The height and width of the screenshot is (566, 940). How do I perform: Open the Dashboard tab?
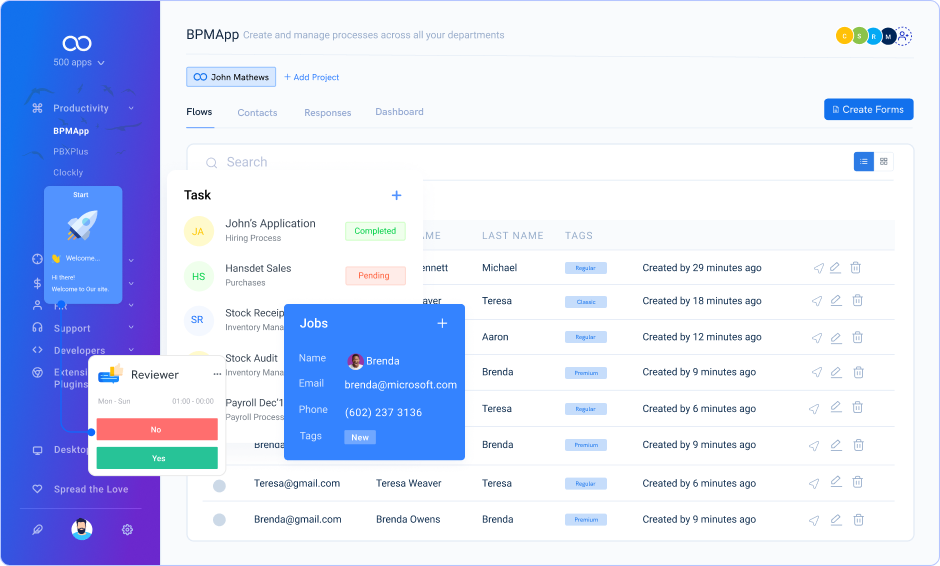pos(399,112)
